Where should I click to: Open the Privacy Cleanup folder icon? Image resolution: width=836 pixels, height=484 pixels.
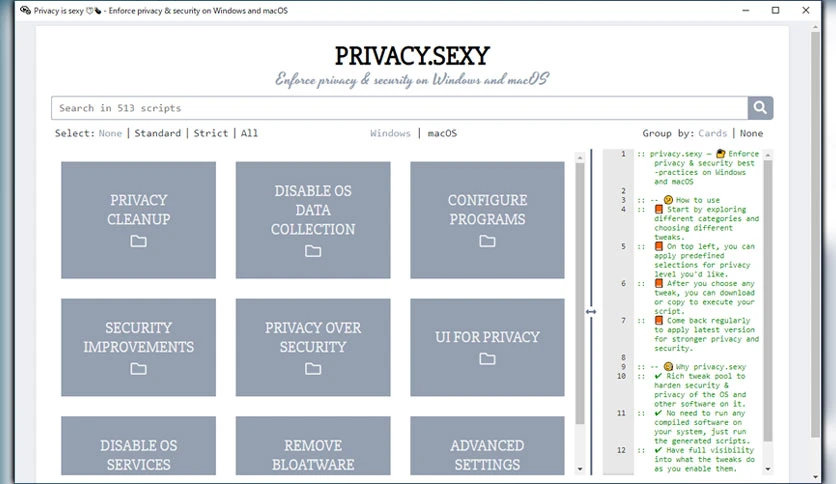click(139, 241)
